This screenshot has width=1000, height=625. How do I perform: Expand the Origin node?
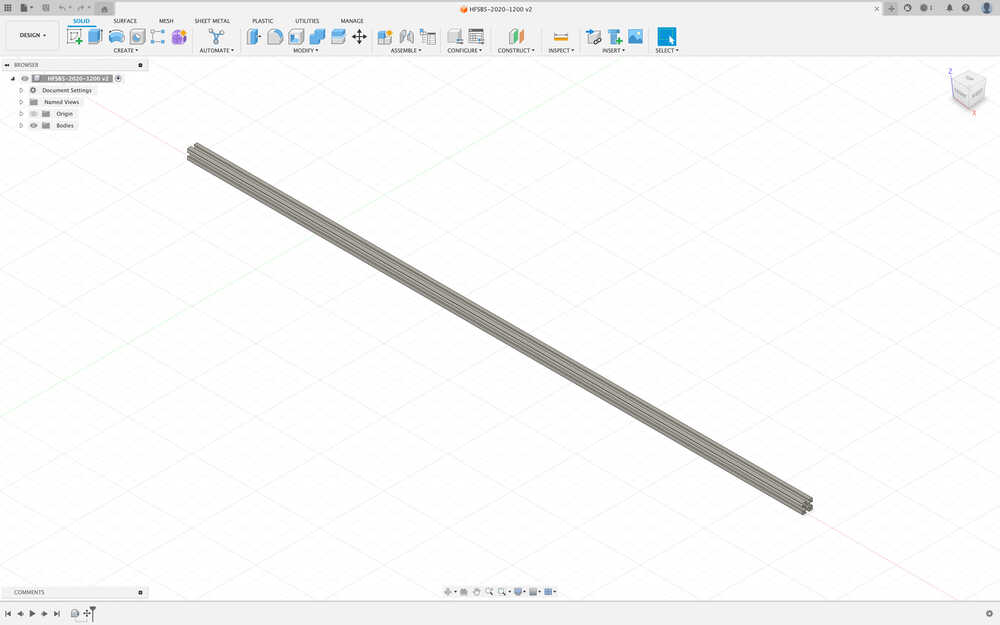[x=21, y=114]
